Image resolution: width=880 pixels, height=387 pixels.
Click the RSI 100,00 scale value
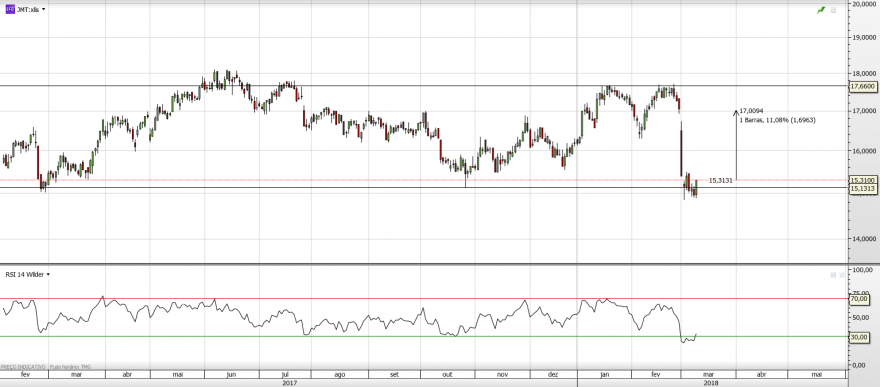click(x=862, y=270)
